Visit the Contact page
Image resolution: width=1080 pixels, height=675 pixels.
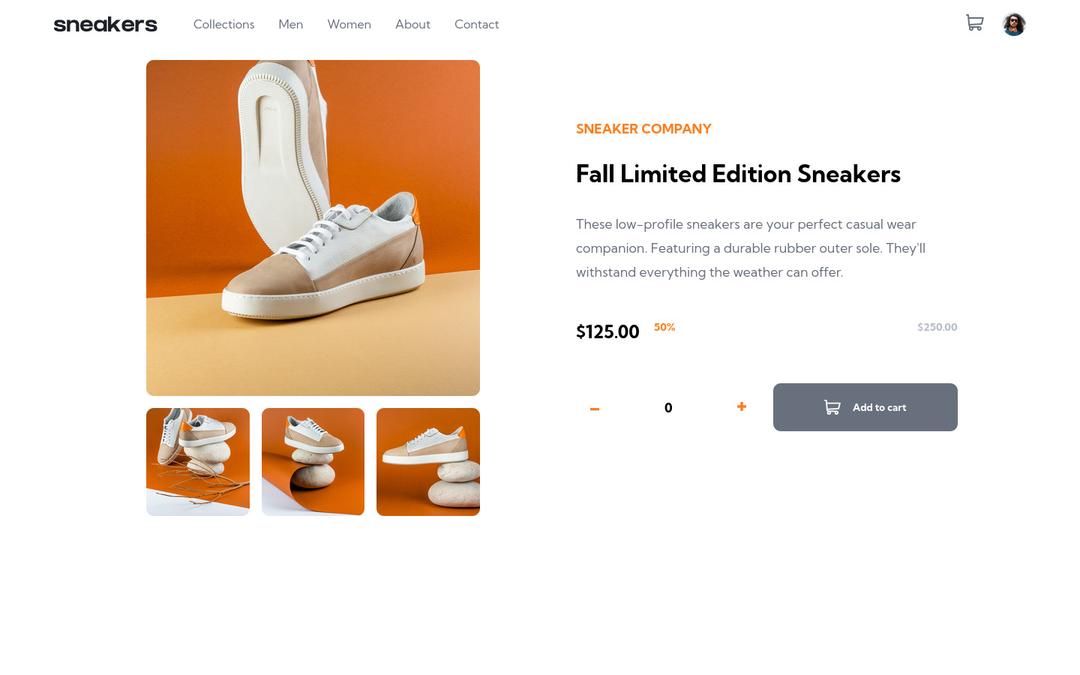477,24
